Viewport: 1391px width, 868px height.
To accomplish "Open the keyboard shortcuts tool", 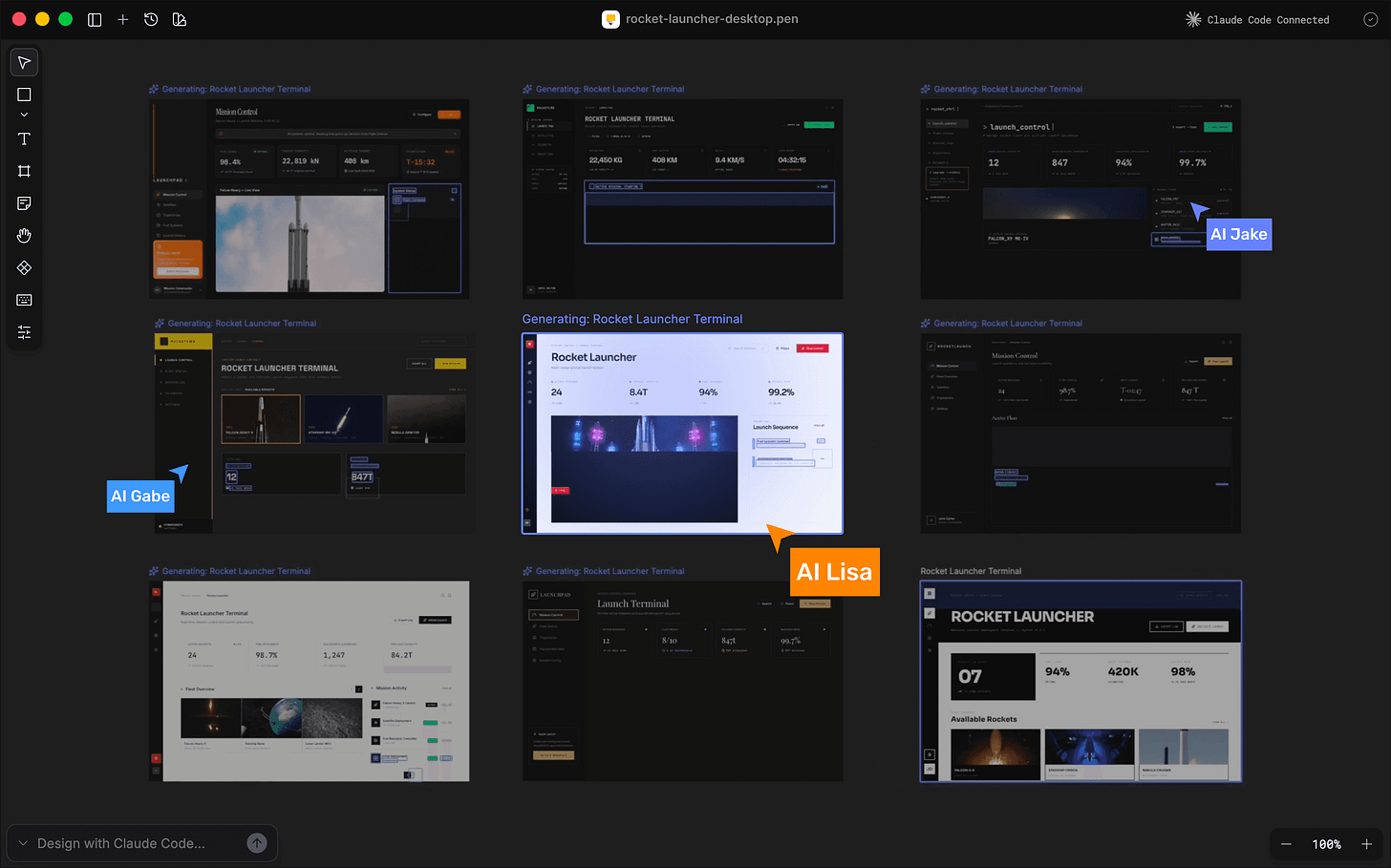I will 23,300.
